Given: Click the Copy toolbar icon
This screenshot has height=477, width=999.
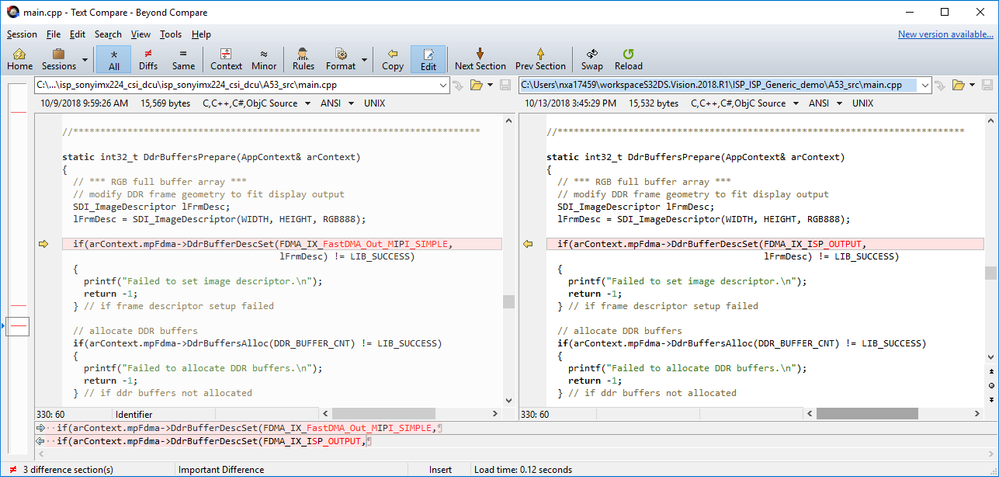Looking at the screenshot, I should (392, 59).
